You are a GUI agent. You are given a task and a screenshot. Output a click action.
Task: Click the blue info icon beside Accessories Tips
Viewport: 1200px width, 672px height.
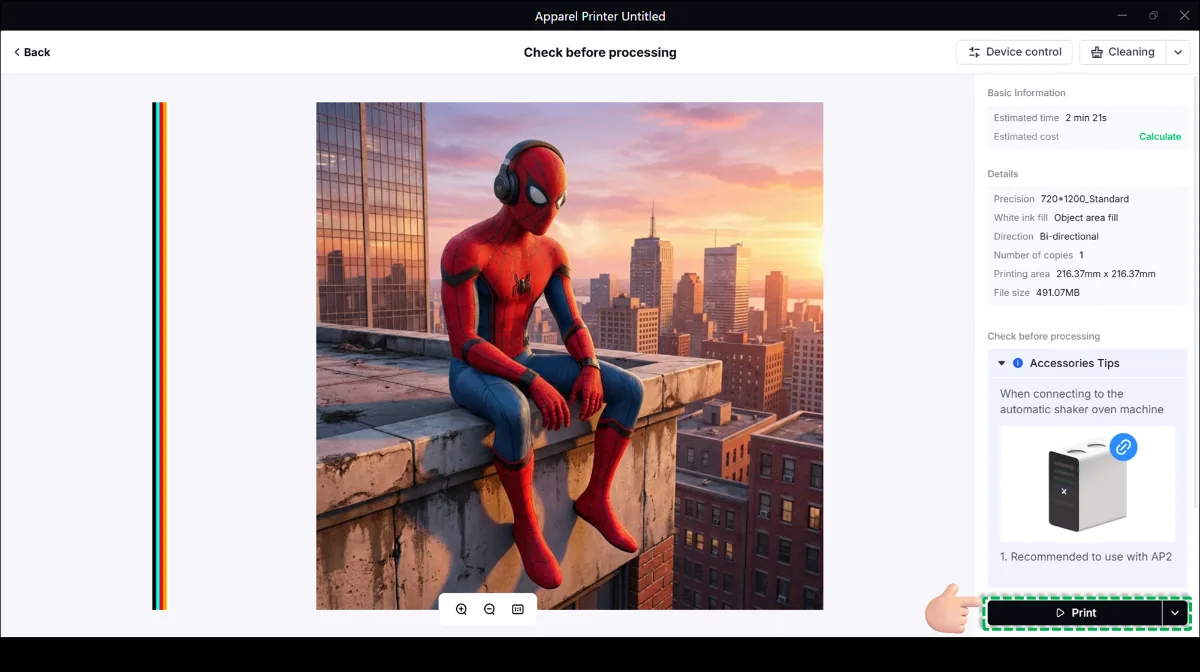coord(1018,363)
